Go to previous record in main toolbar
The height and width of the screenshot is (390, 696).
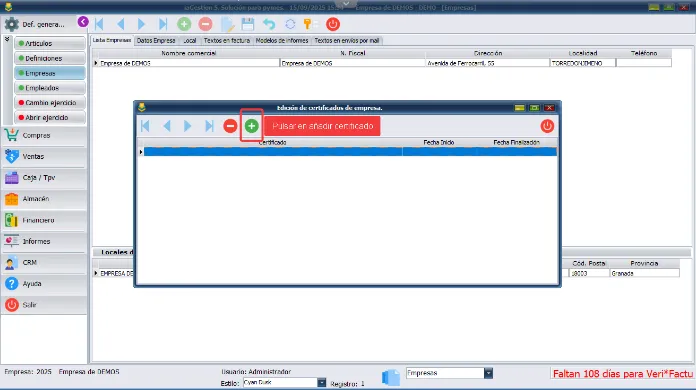120,24
